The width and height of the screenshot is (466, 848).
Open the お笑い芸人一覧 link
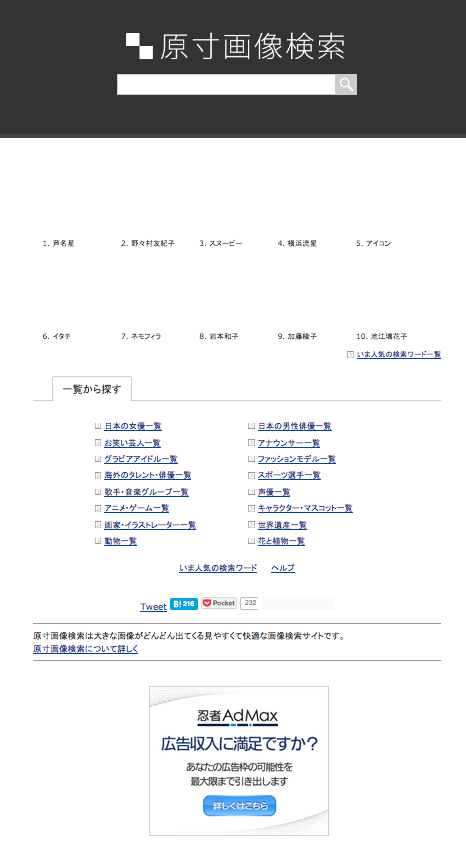pyautogui.click(x=132, y=443)
